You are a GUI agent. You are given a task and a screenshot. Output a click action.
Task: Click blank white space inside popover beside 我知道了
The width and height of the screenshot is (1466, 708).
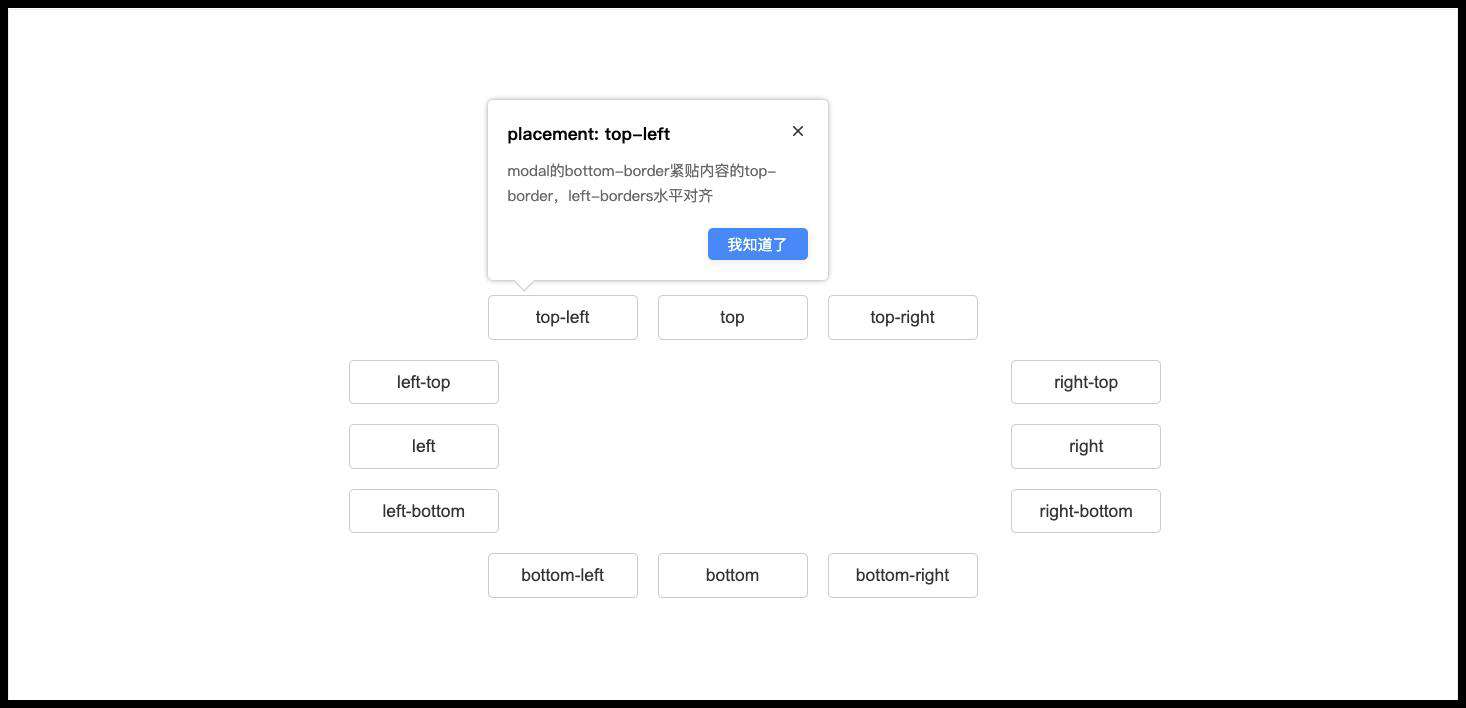pyautogui.click(x=600, y=244)
